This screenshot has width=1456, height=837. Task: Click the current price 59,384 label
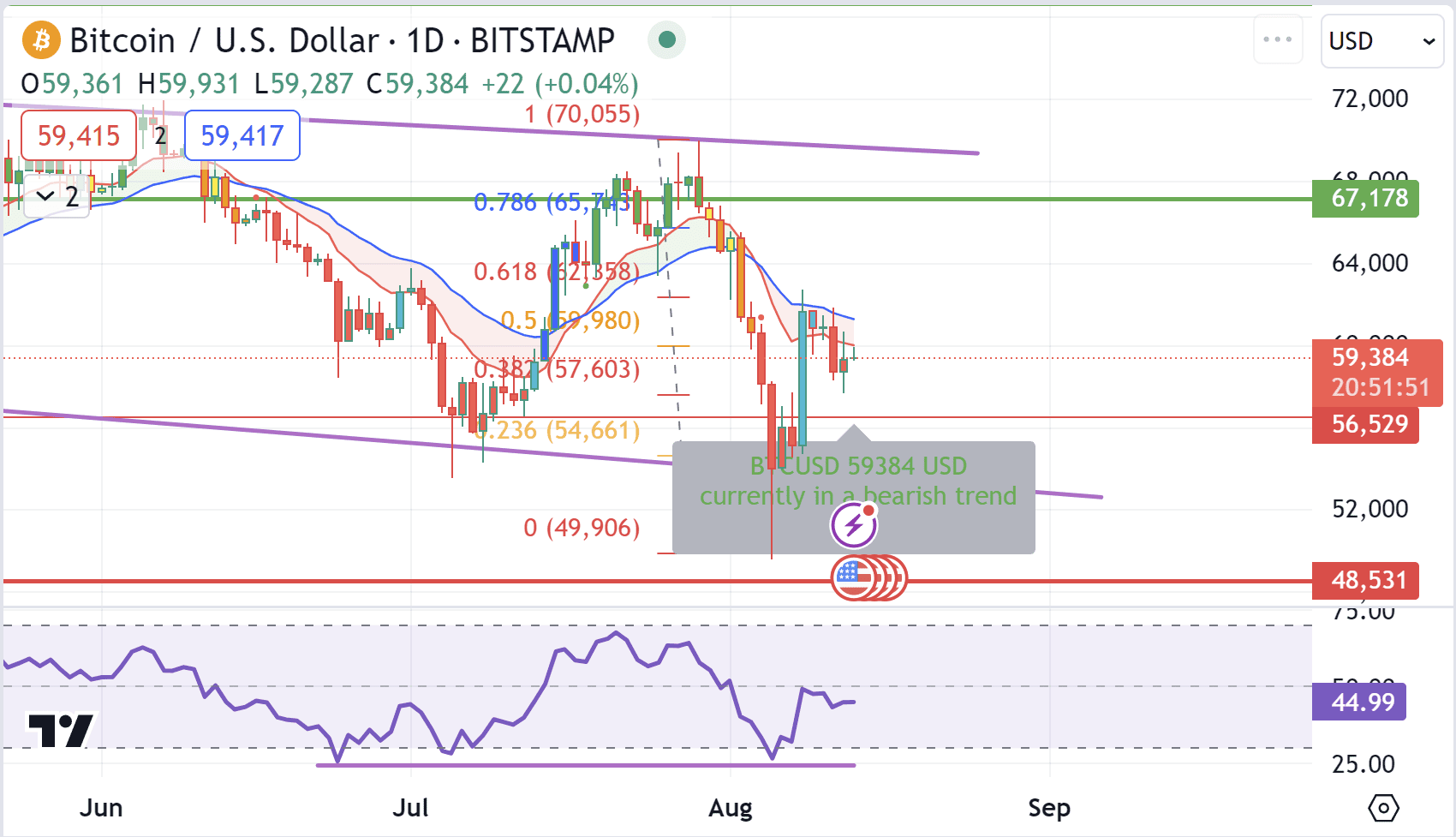[1377, 372]
